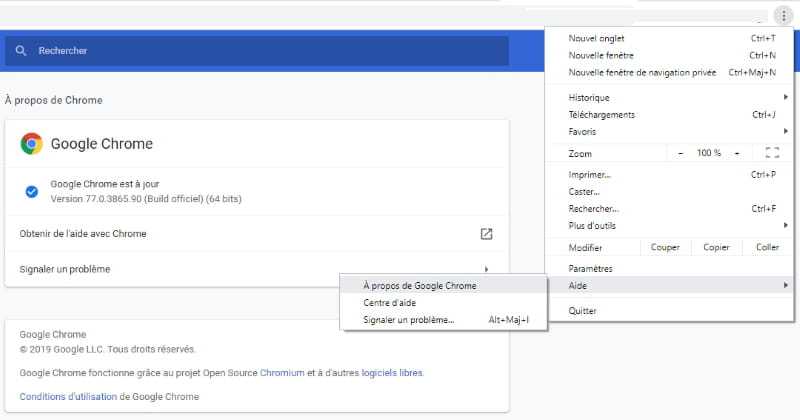The height and width of the screenshot is (420, 800).
Task: Open Téléchargements menu entry
Action: coord(669,115)
